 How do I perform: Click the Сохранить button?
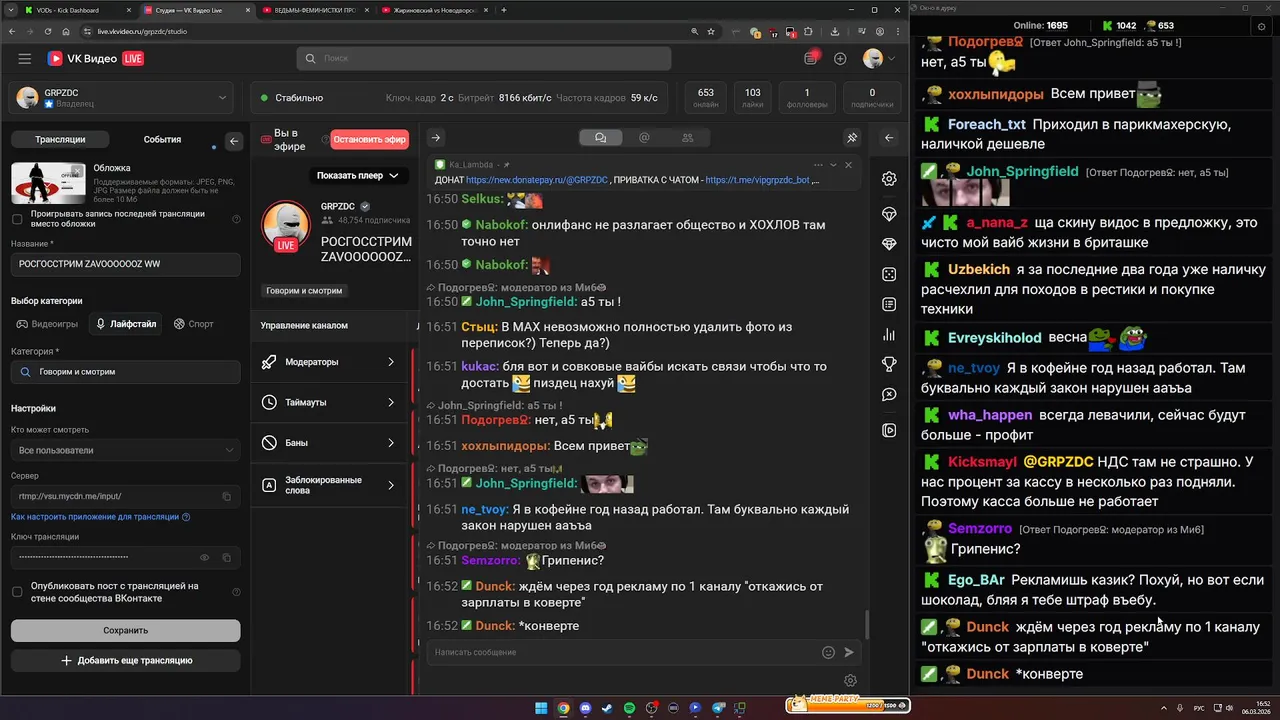click(125, 630)
